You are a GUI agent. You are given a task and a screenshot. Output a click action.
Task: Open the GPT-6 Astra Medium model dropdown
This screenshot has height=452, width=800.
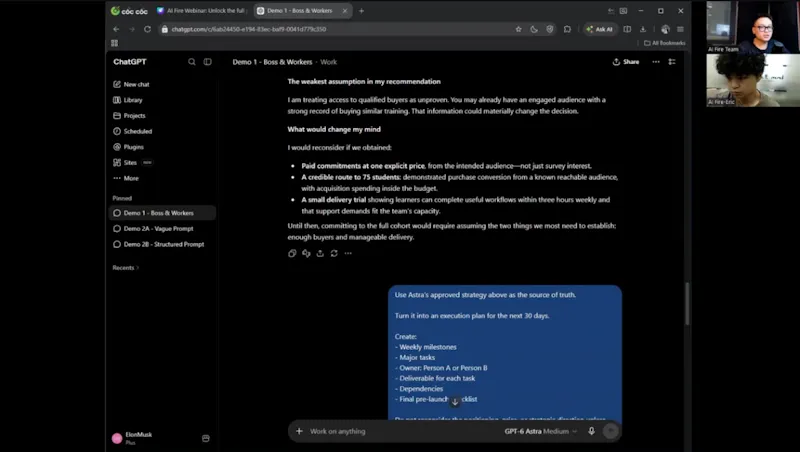click(541, 432)
